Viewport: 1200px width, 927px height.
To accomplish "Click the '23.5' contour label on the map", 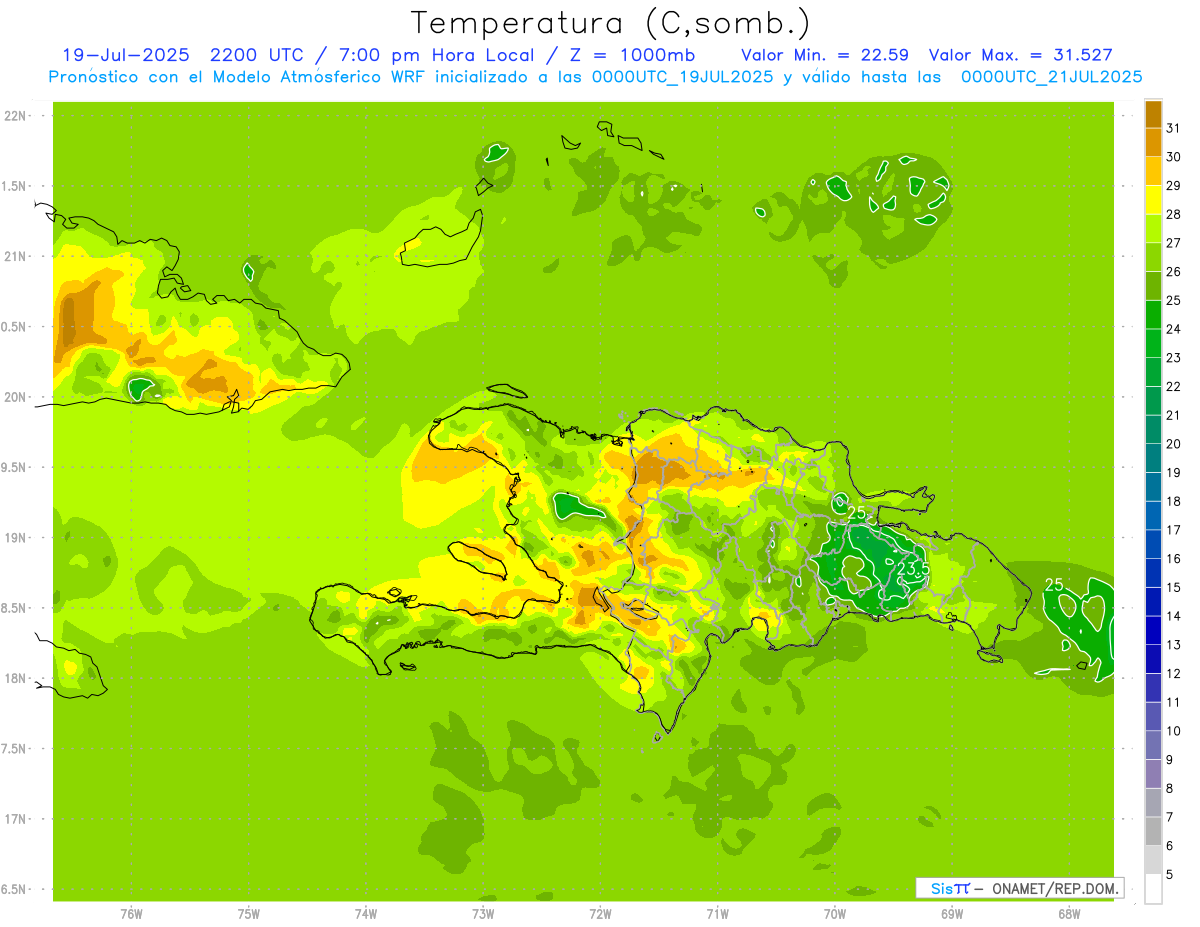I will click(x=913, y=569).
